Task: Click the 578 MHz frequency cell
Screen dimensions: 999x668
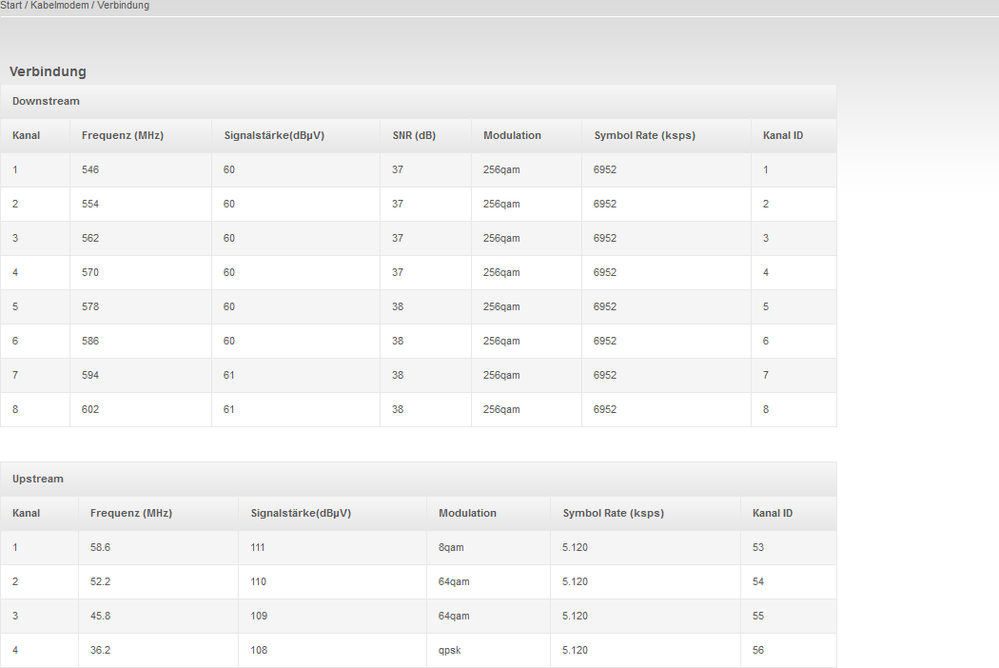Action: (x=90, y=307)
